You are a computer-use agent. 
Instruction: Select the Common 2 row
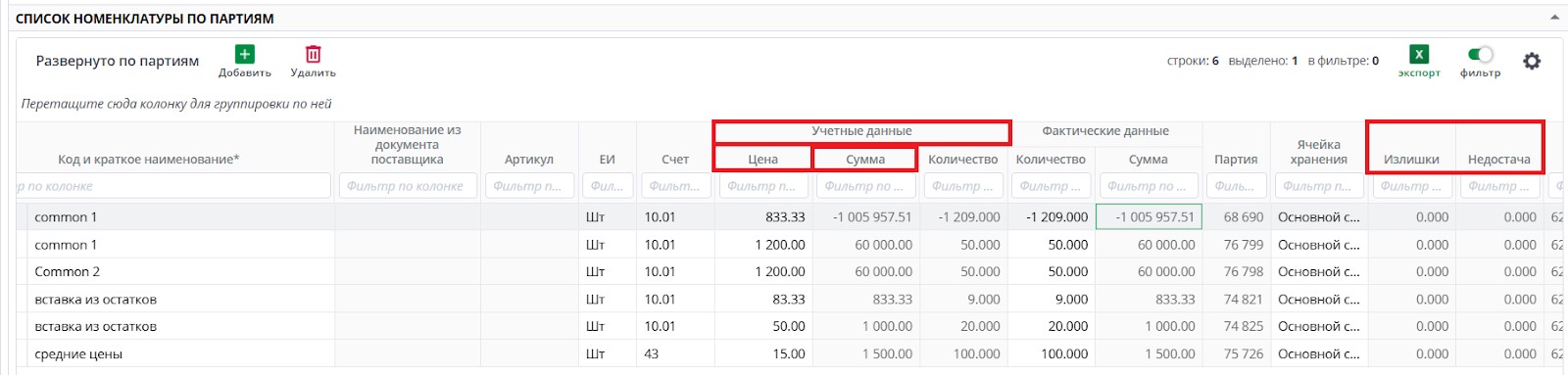click(784, 271)
